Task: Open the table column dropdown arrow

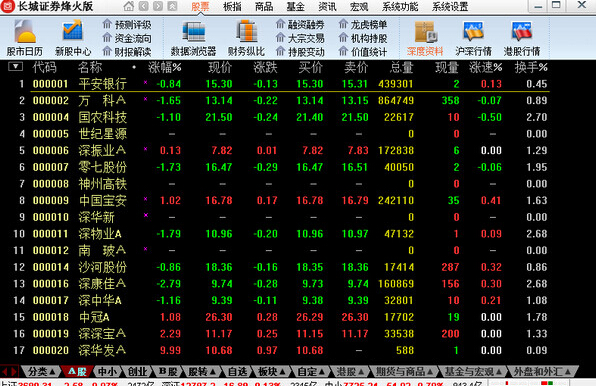Action: point(15,67)
